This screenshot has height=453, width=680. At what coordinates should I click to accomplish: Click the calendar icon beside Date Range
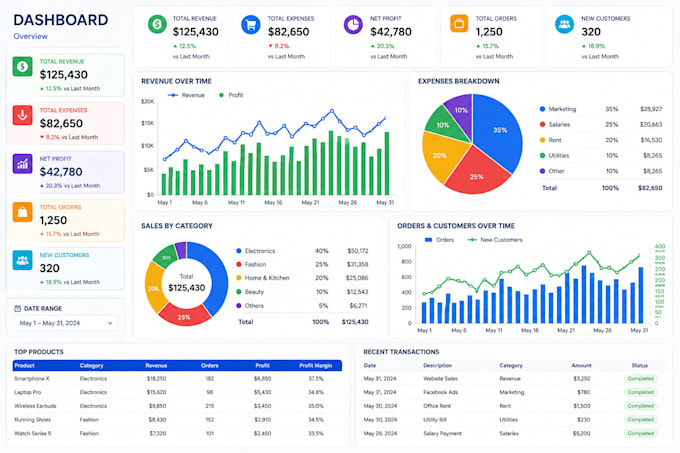(17, 309)
